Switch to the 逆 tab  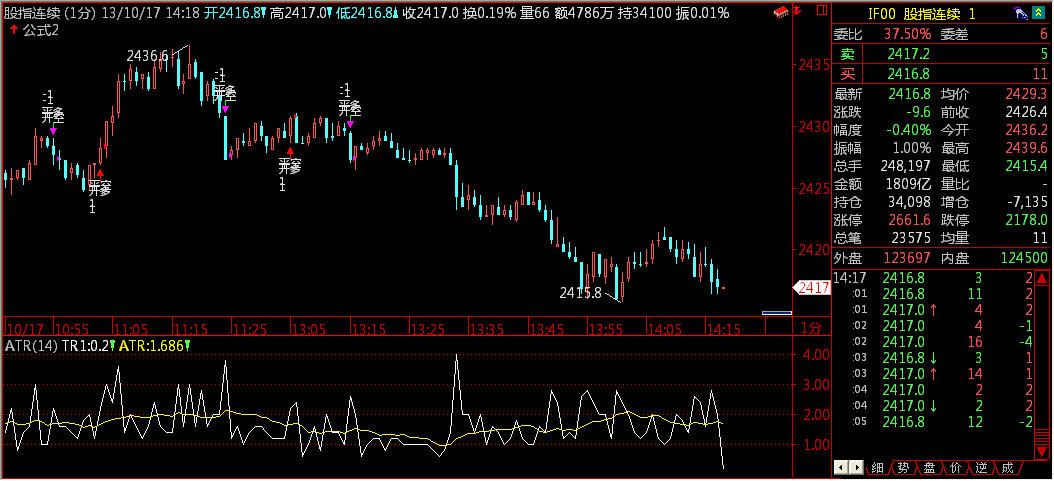[981, 468]
